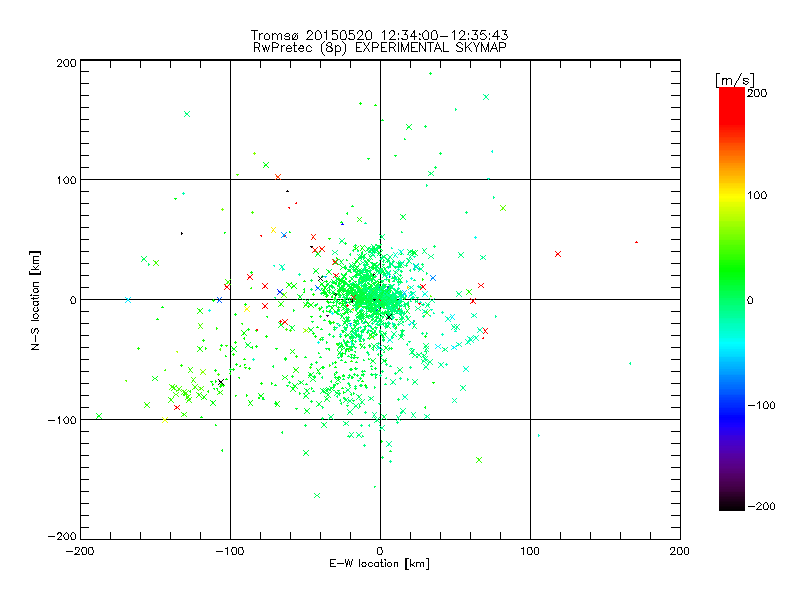Click the colorbar tick label '-100'
The image size is (800, 600).
pos(761,405)
